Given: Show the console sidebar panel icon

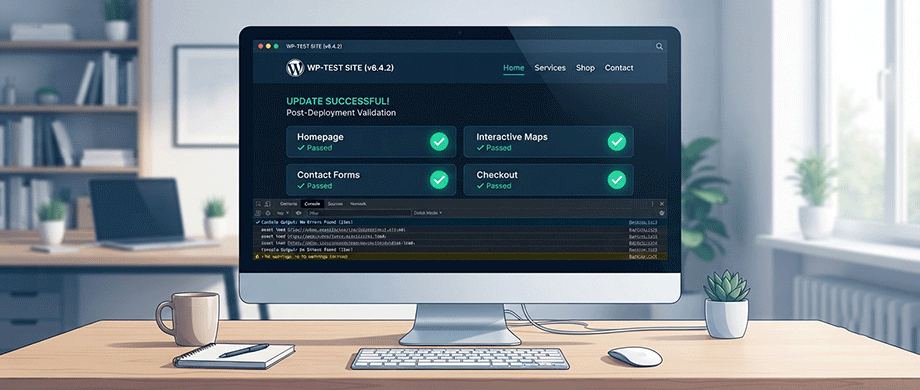Looking at the screenshot, I should 257,213.
